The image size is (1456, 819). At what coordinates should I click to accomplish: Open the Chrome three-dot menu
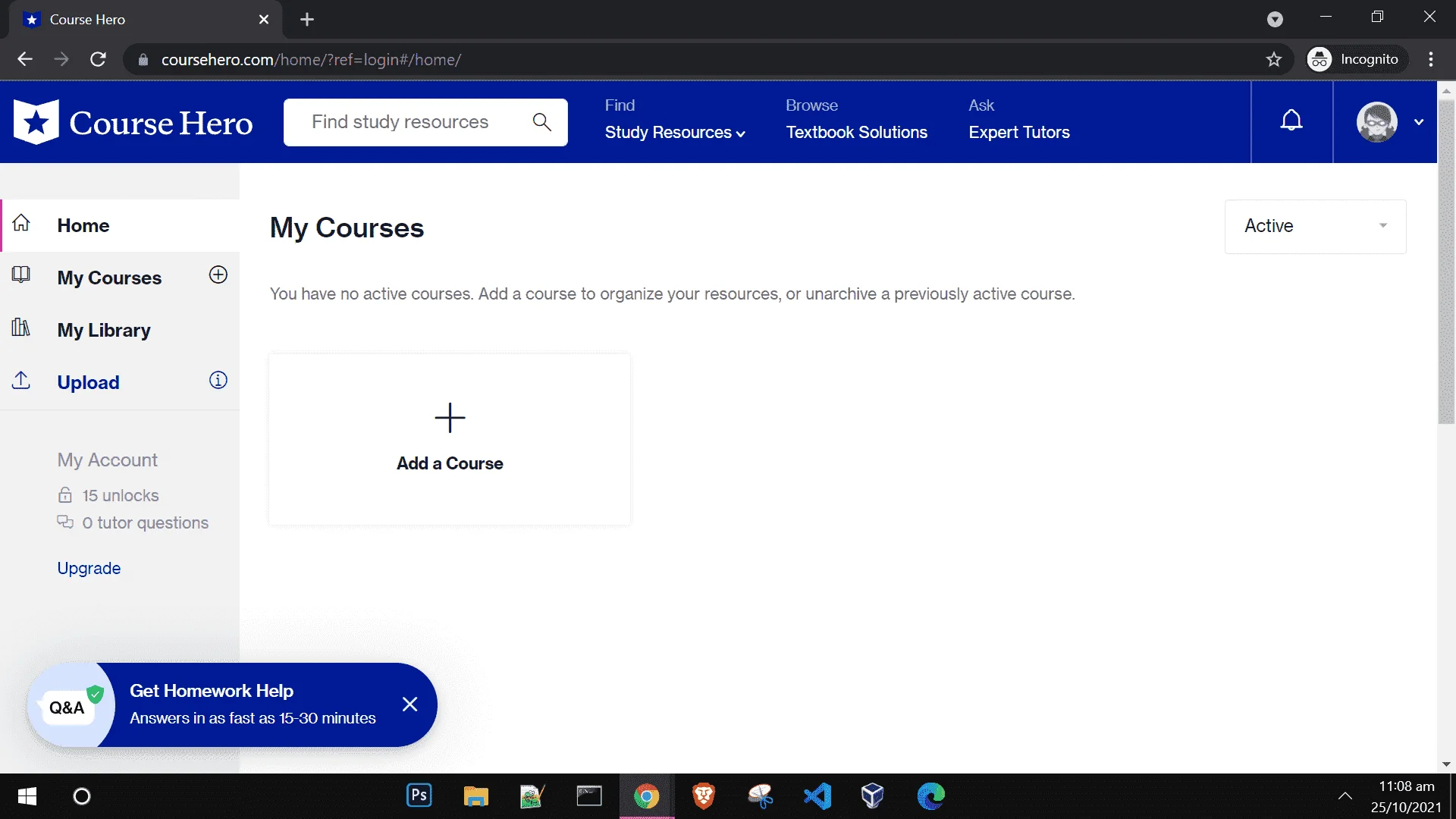pos(1431,59)
